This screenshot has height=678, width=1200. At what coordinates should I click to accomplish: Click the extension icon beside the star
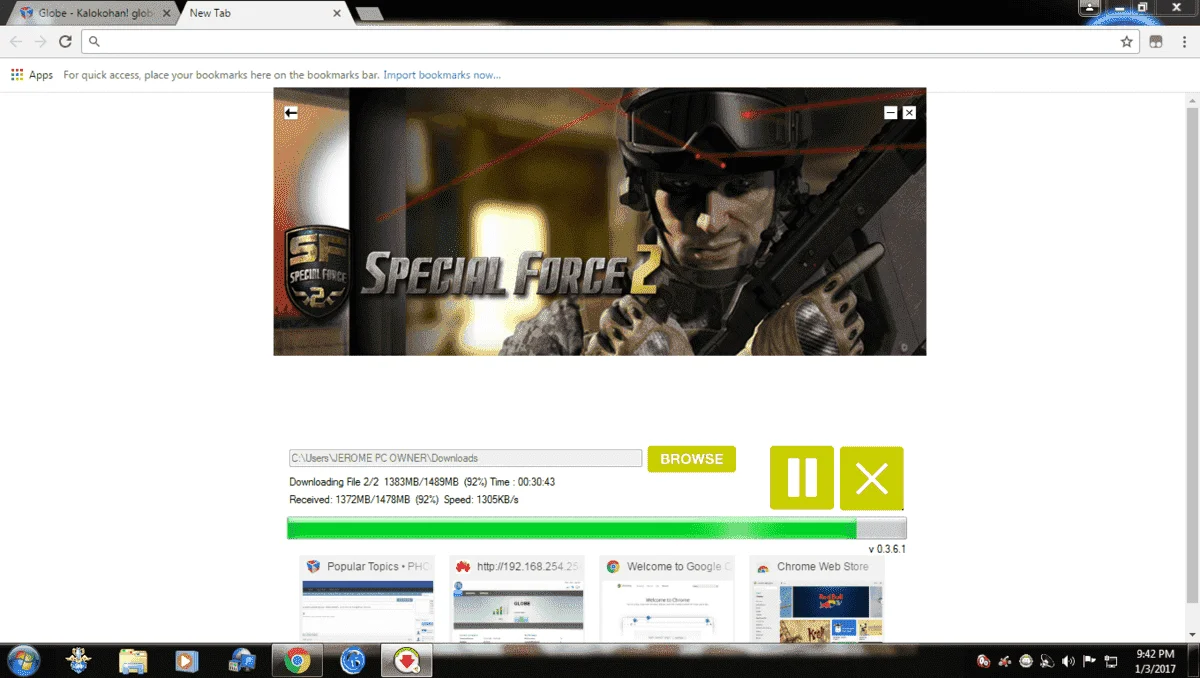1156,42
